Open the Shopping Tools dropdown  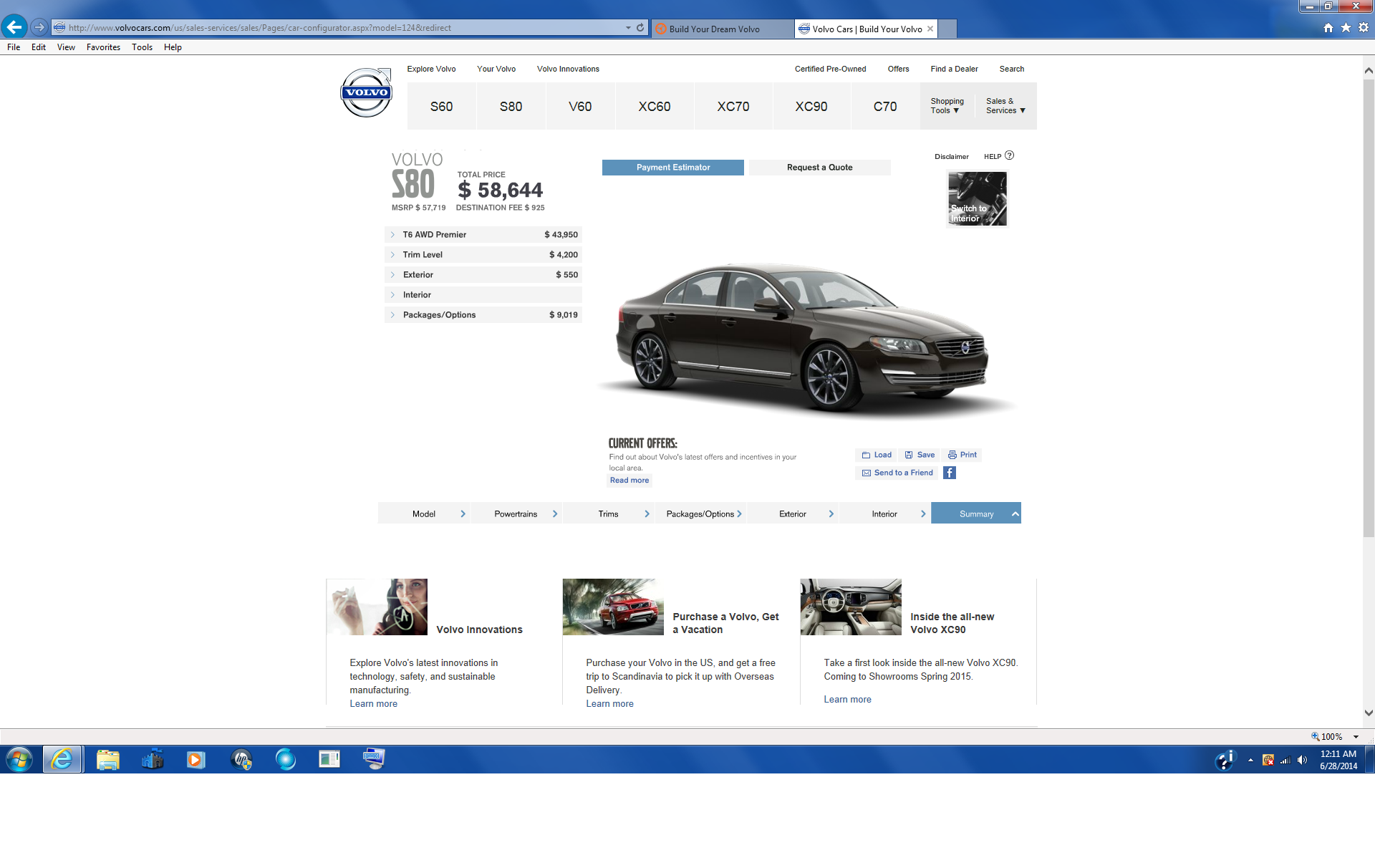(947, 106)
